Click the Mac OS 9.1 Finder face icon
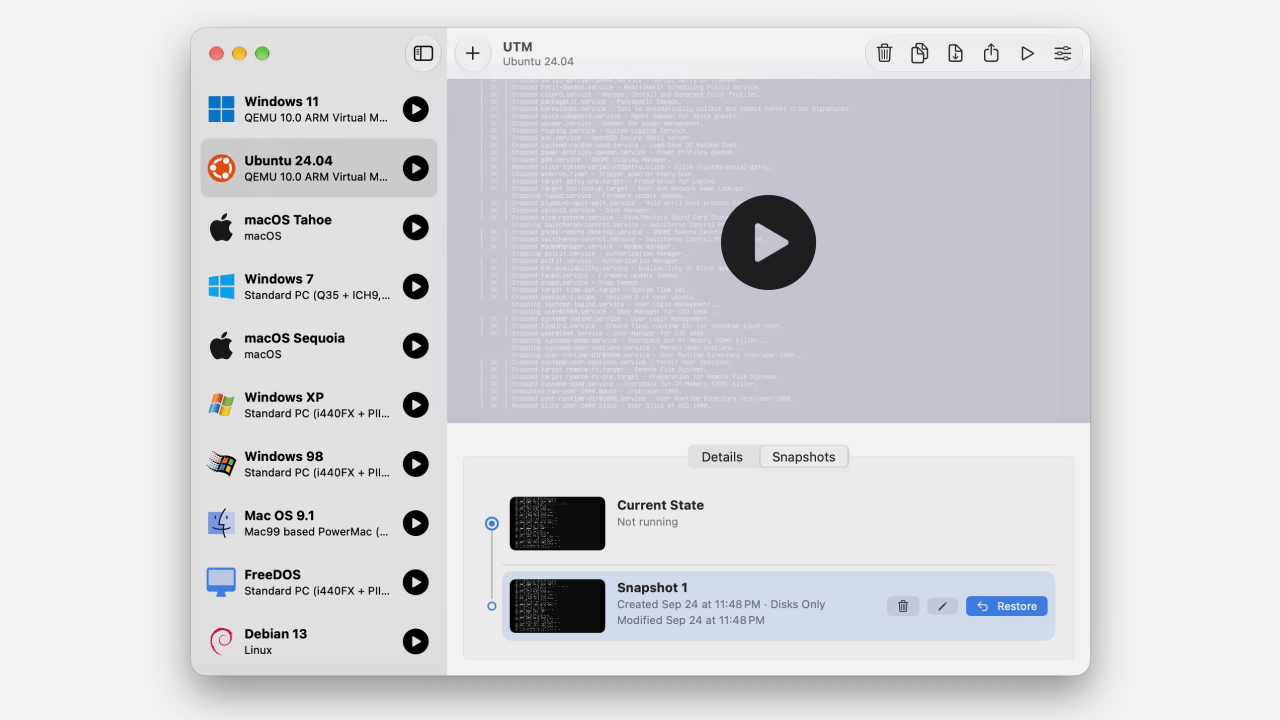Image resolution: width=1280 pixels, height=720 pixels. [x=221, y=523]
